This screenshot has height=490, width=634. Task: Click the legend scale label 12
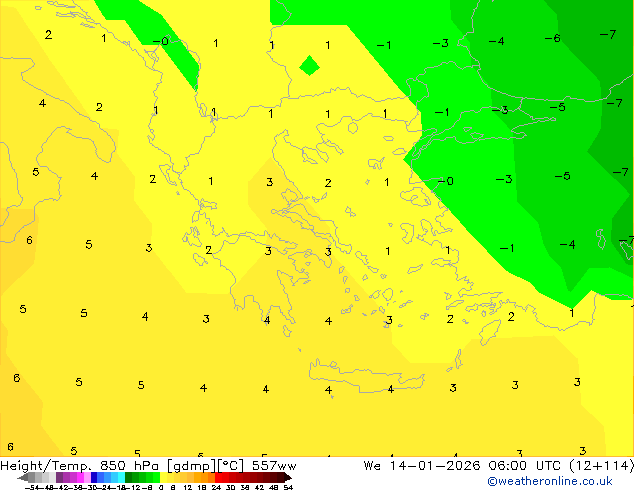pos(188,487)
